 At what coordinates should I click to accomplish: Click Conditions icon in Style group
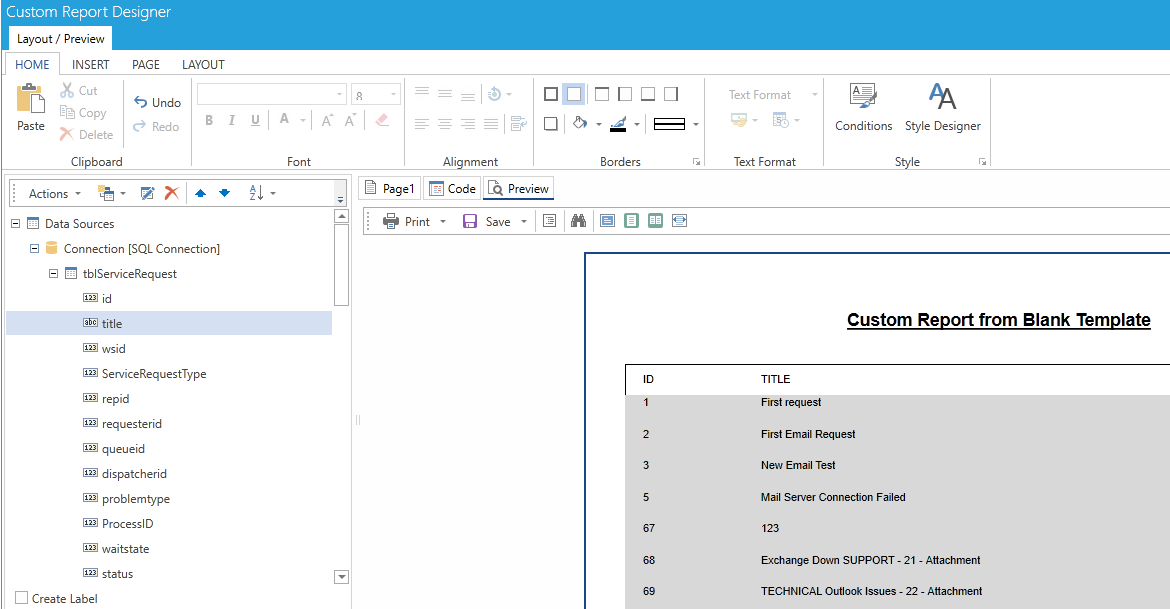coord(863,96)
